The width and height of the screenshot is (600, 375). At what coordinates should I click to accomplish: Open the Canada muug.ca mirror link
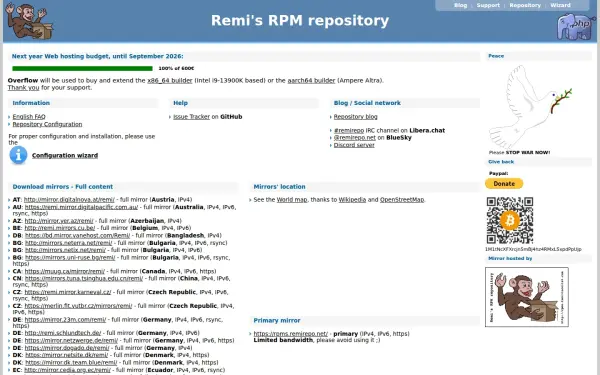(65, 271)
